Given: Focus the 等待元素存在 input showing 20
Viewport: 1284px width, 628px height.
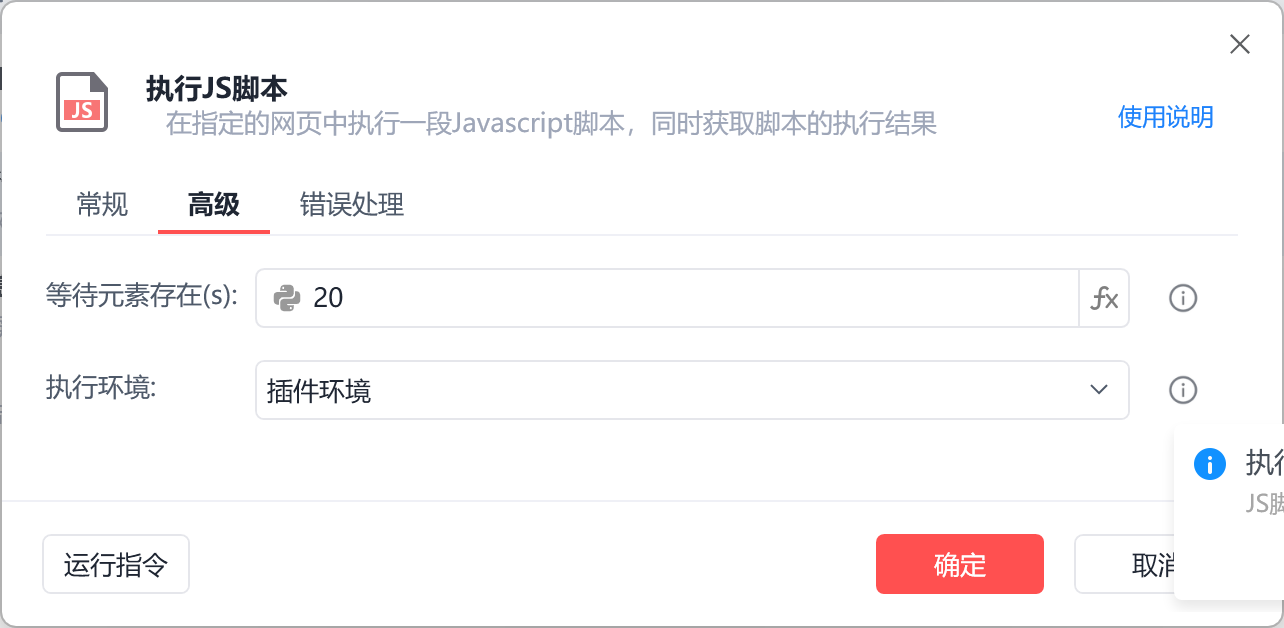Looking at the screenshot, I should [690, 298].
